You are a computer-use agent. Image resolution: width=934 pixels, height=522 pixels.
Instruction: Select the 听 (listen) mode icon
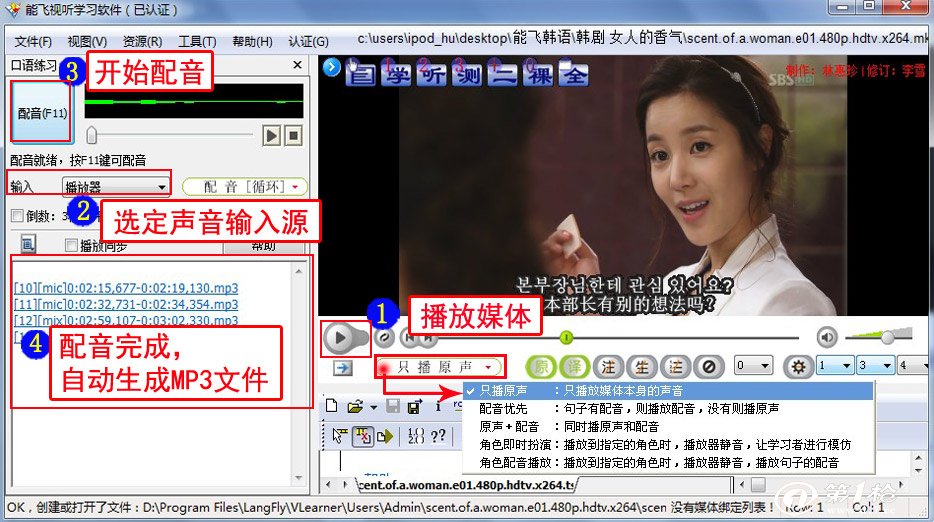pyautogui.click(x=432, y=74)
